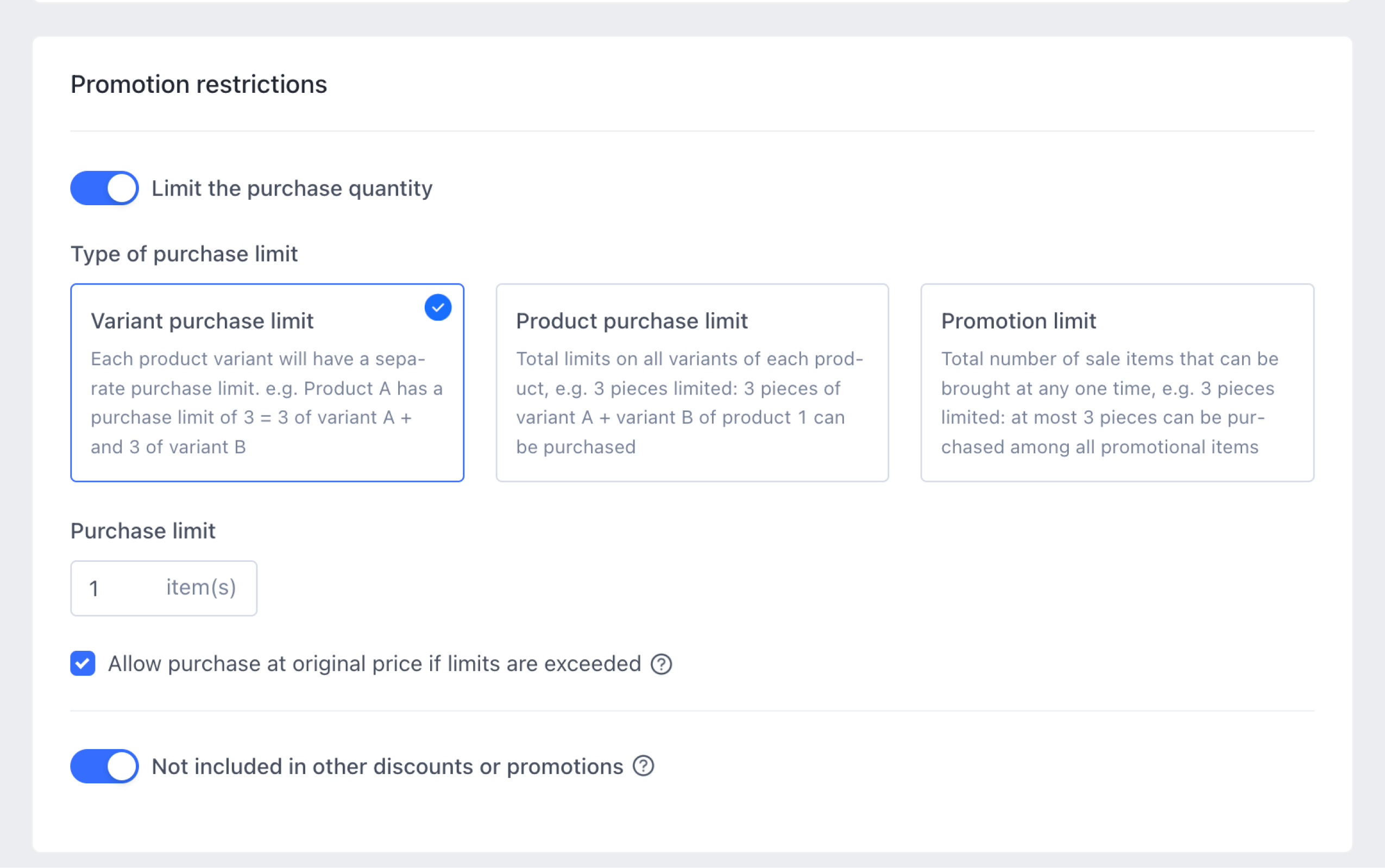Choose the Product purchase limit card title
This screenshot has height=868, width=1385.
coord(632,321)
